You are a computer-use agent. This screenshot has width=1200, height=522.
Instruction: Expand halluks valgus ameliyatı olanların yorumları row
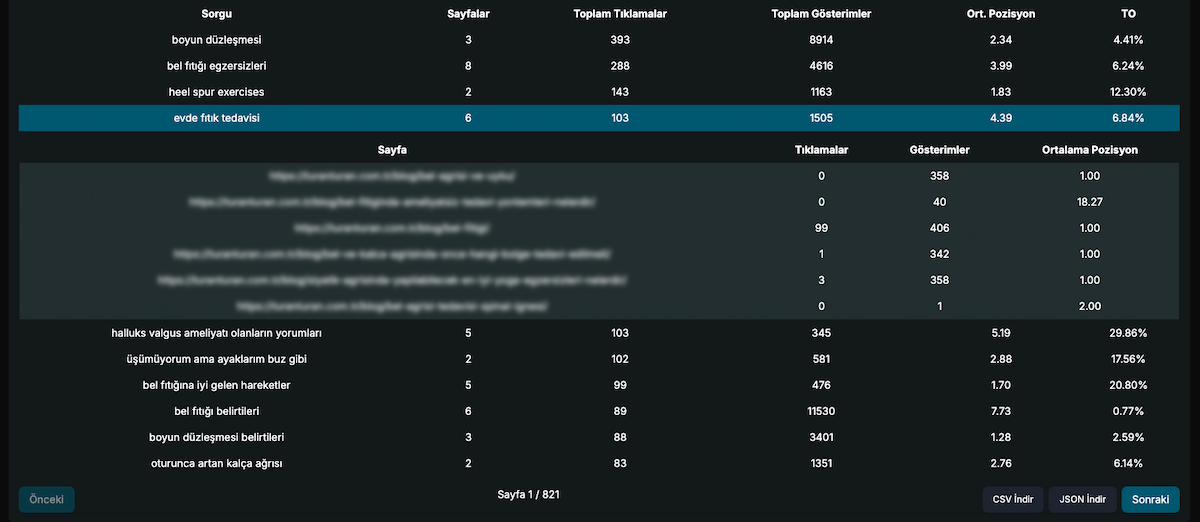[599, 332]
